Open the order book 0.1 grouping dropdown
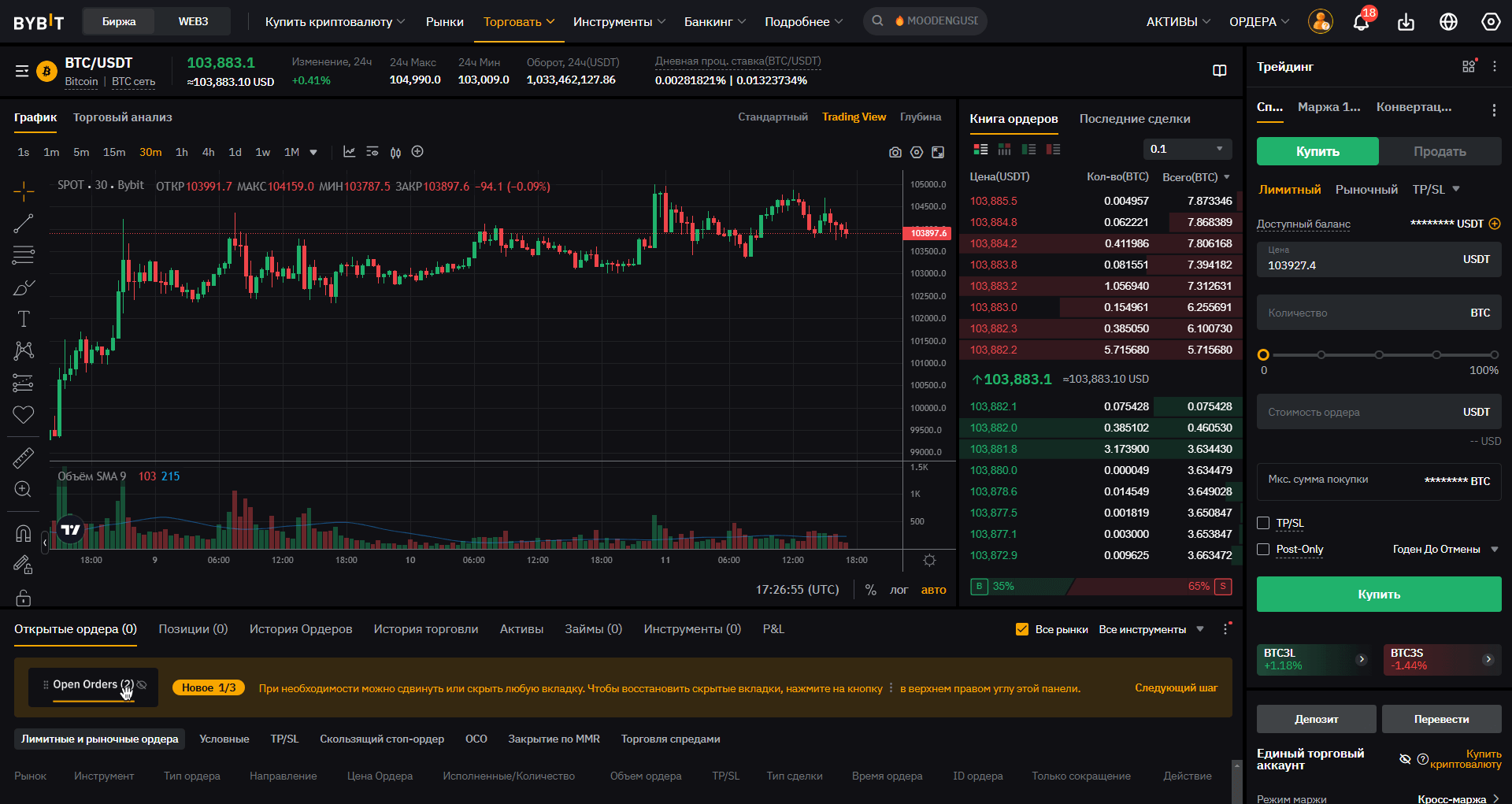 [1187, 149]
